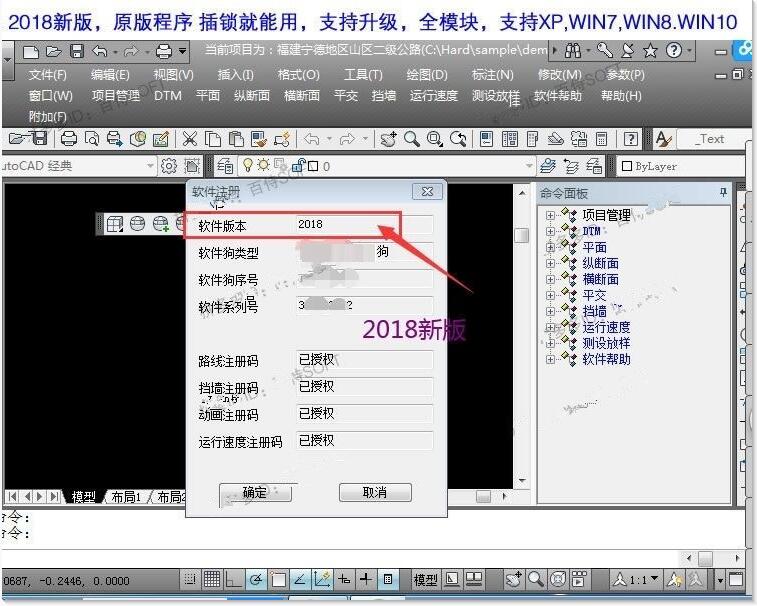
Task: Click the Pan hand icon in status bar
Action: pyautogui.click(x=514, y=578)
